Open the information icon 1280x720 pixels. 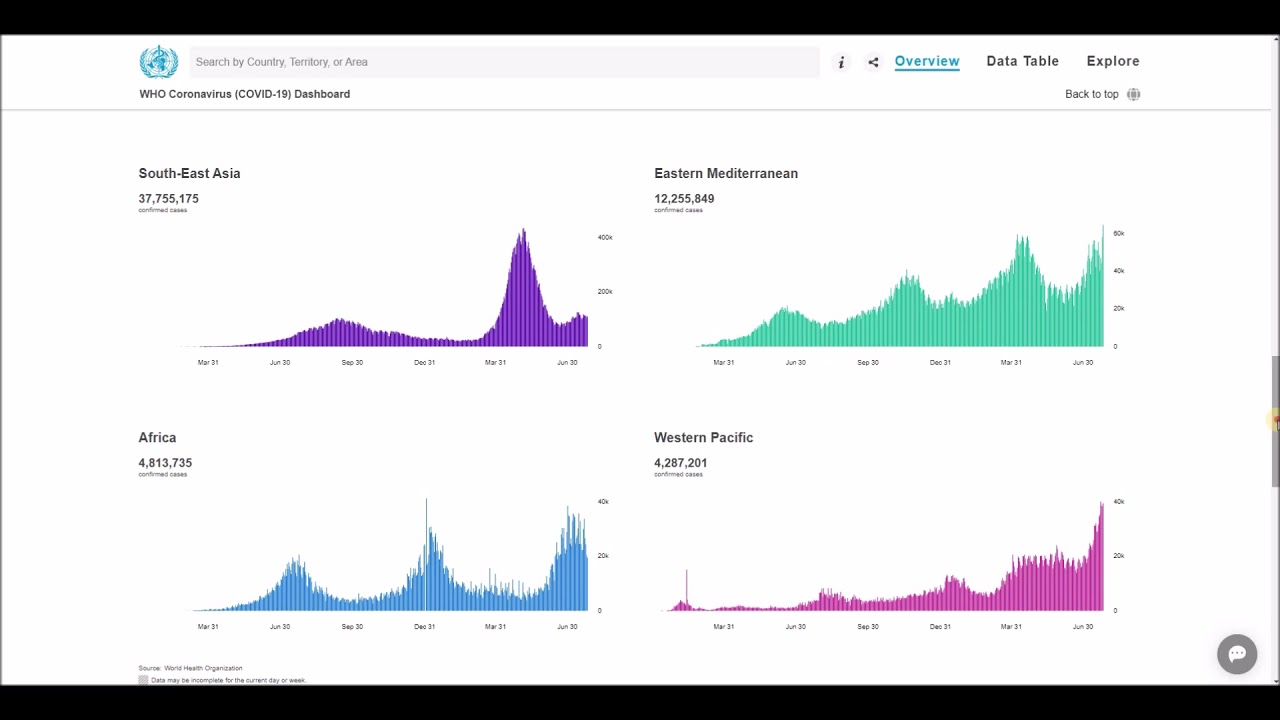(x=841, y=62)
